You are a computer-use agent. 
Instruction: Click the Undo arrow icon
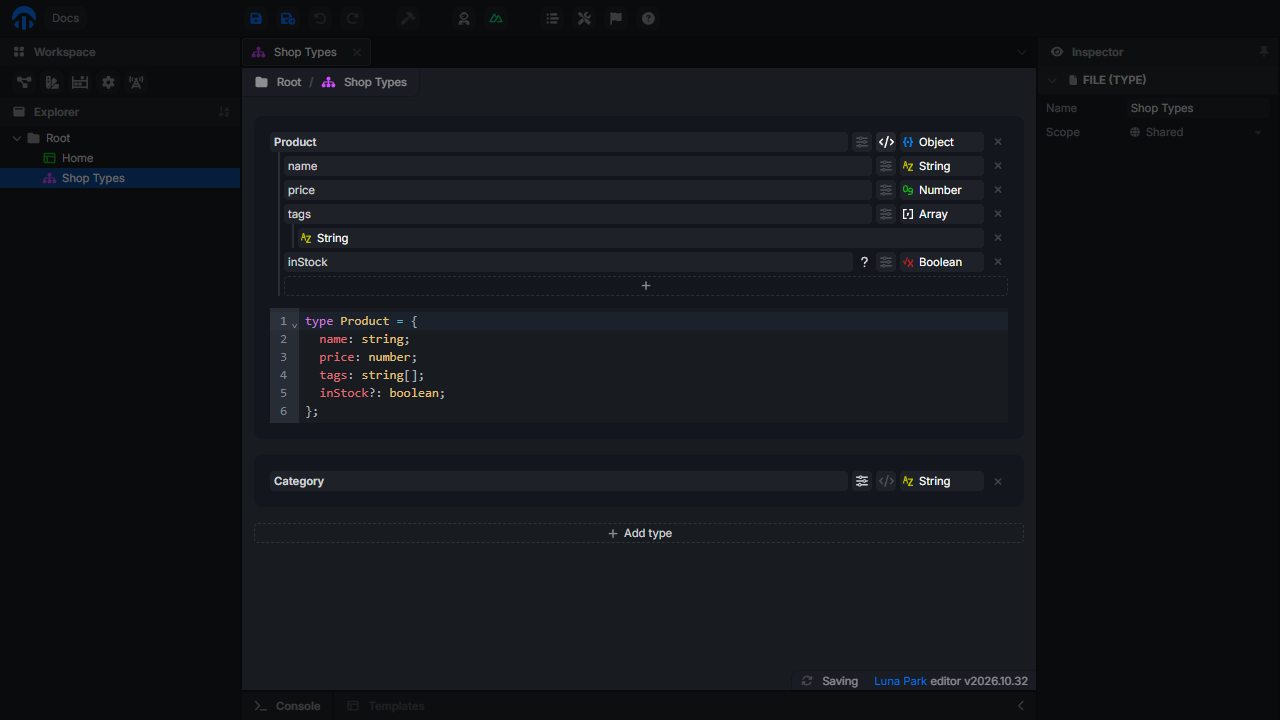pyautogui.click(x=320, y=18)
